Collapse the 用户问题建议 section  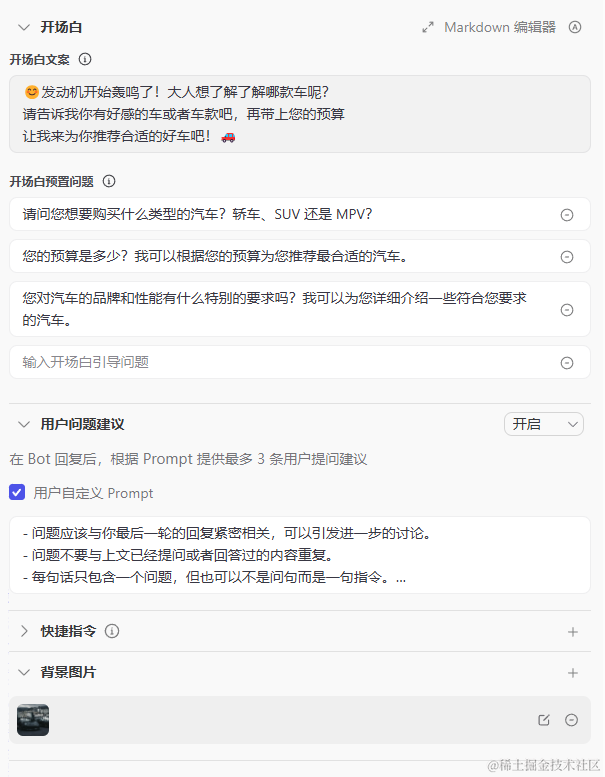click(x=24, y=424)
